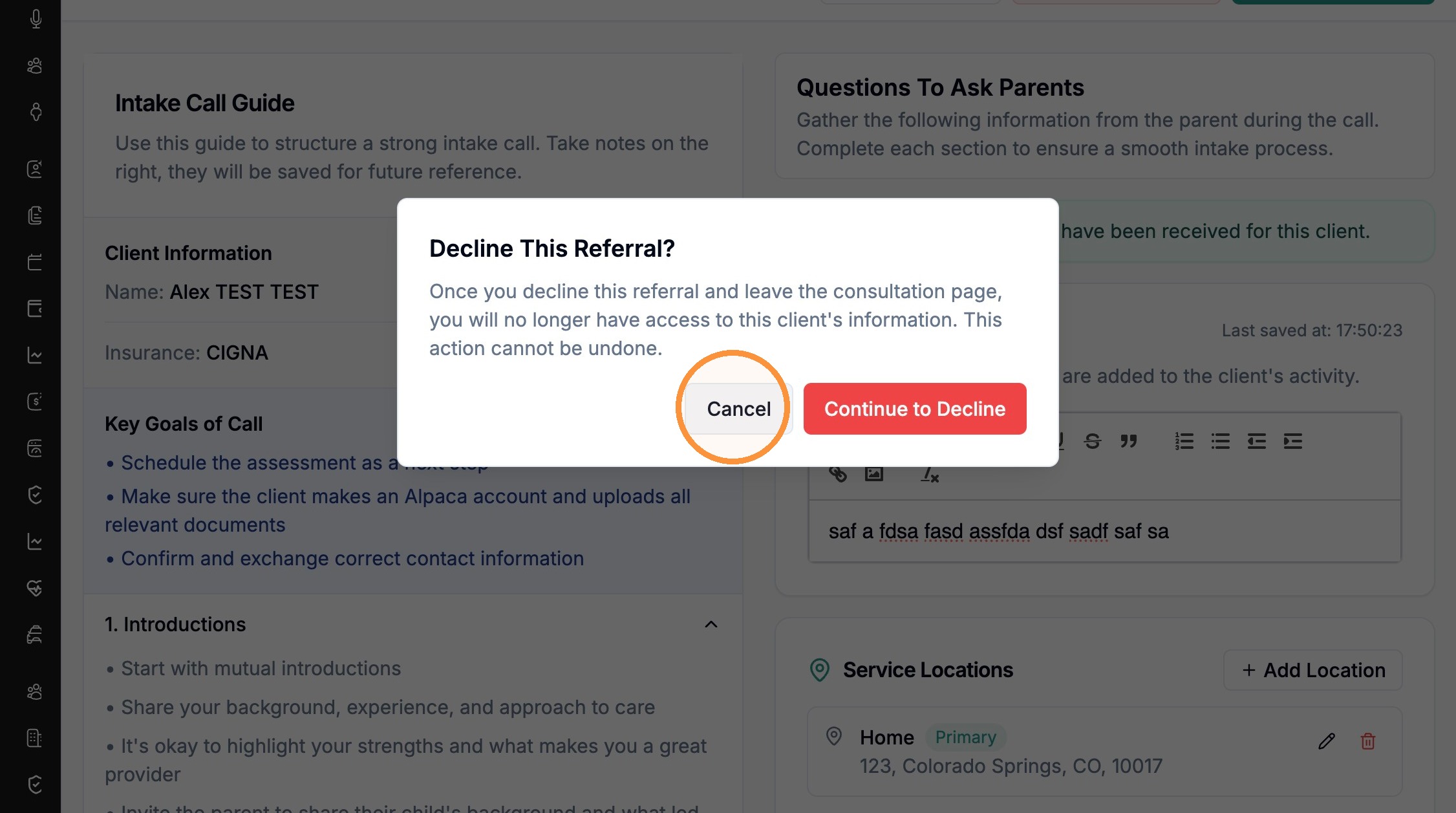Image resolution: width=1456 pixels, height=813 pixels.
Task: Confirm with Continue to Decline
Action: click(x=915, y=409)
